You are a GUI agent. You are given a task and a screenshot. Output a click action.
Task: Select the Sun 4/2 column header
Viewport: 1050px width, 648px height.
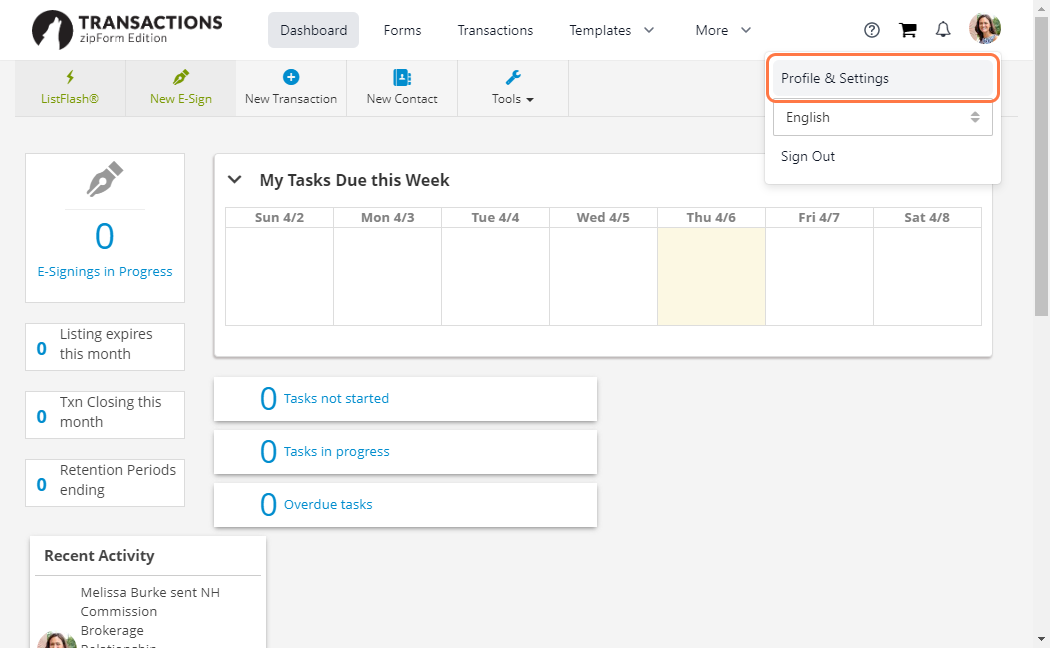pos(279,218)
